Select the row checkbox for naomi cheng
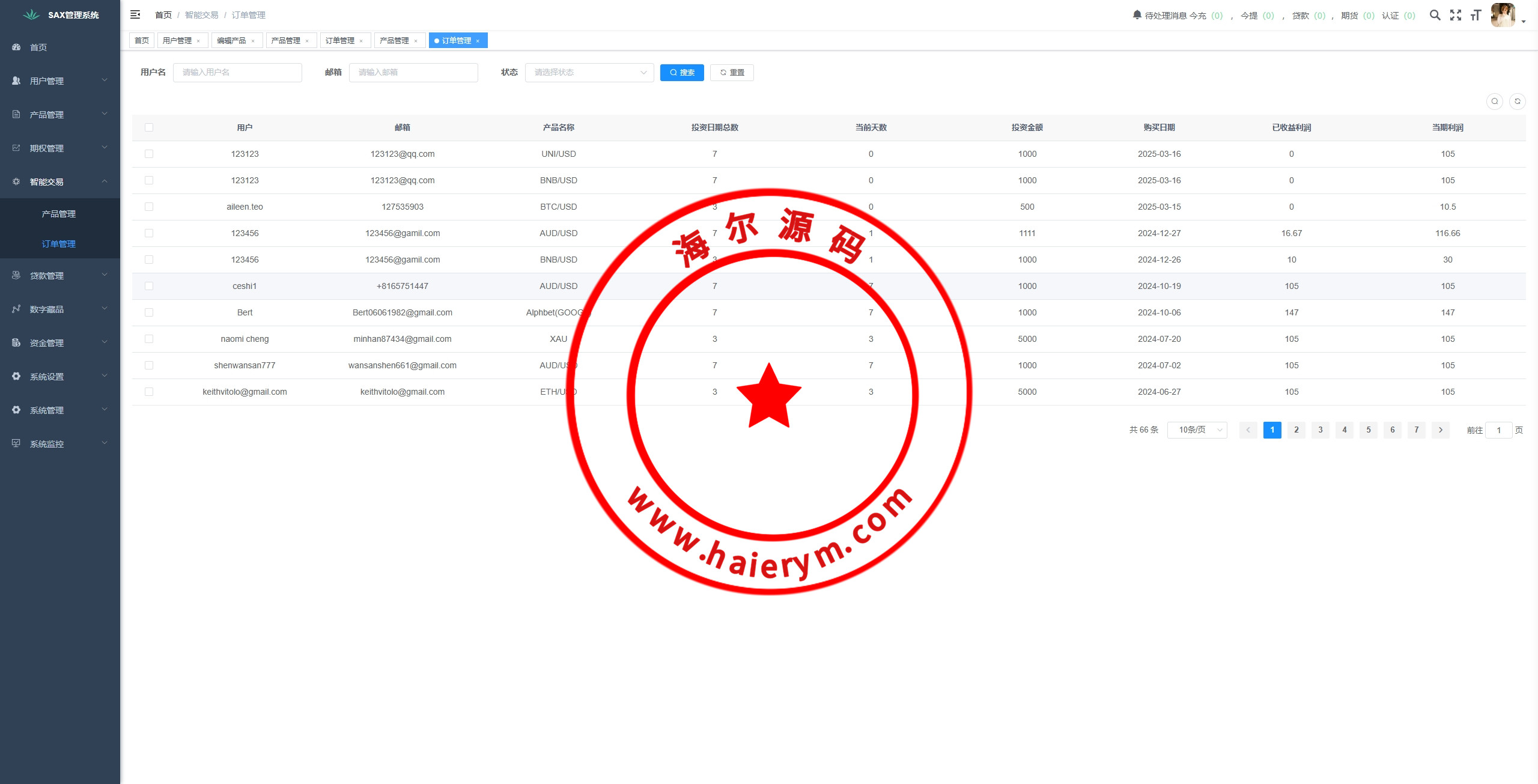 149,339
